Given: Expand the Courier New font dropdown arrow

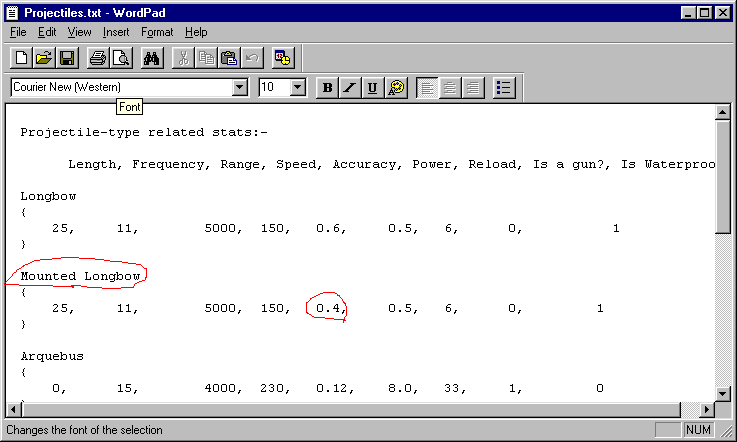Looking at the screenshot, I should (240, 87).
